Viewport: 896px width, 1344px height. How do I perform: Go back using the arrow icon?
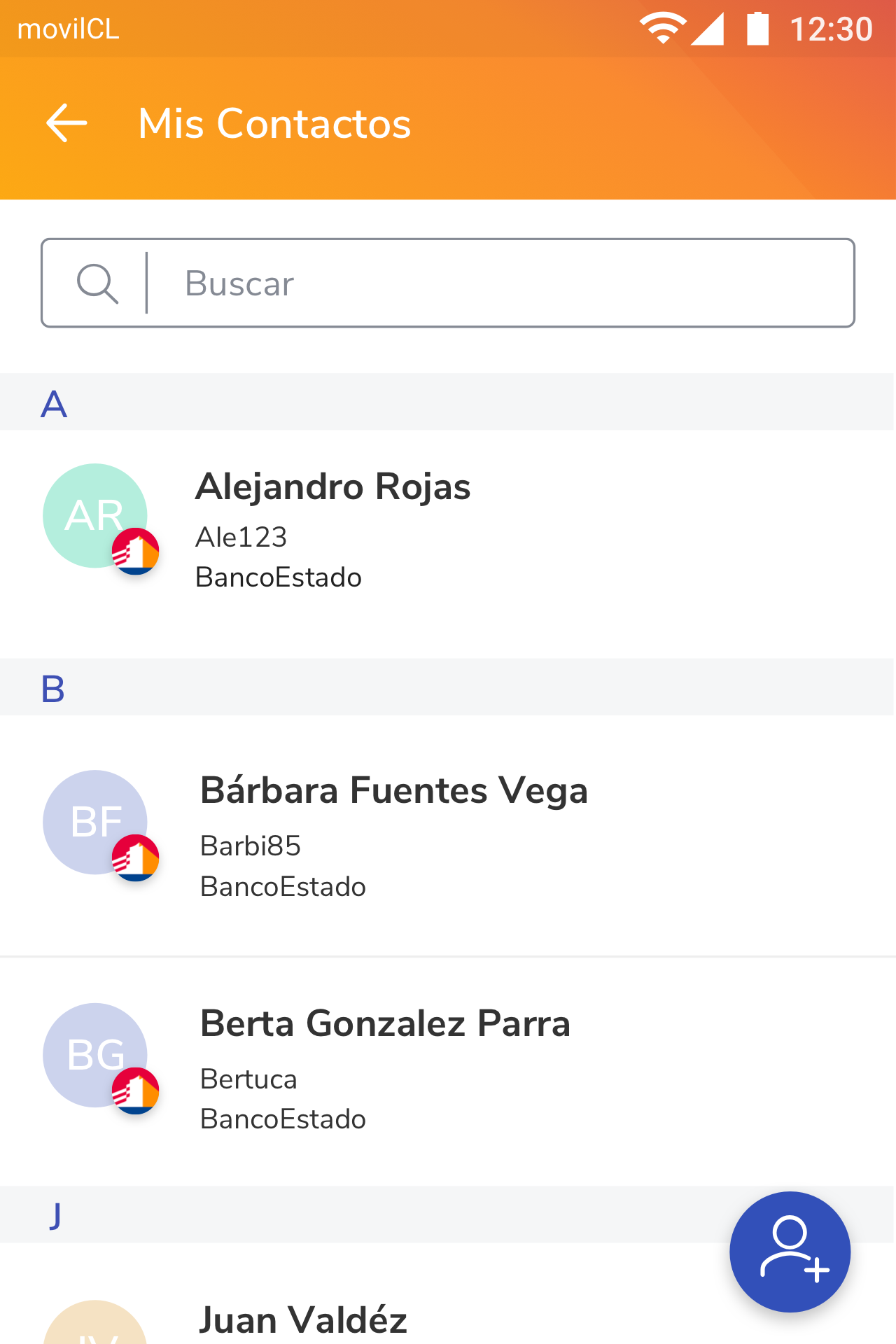pyautogui.click(x=66, y=123)
